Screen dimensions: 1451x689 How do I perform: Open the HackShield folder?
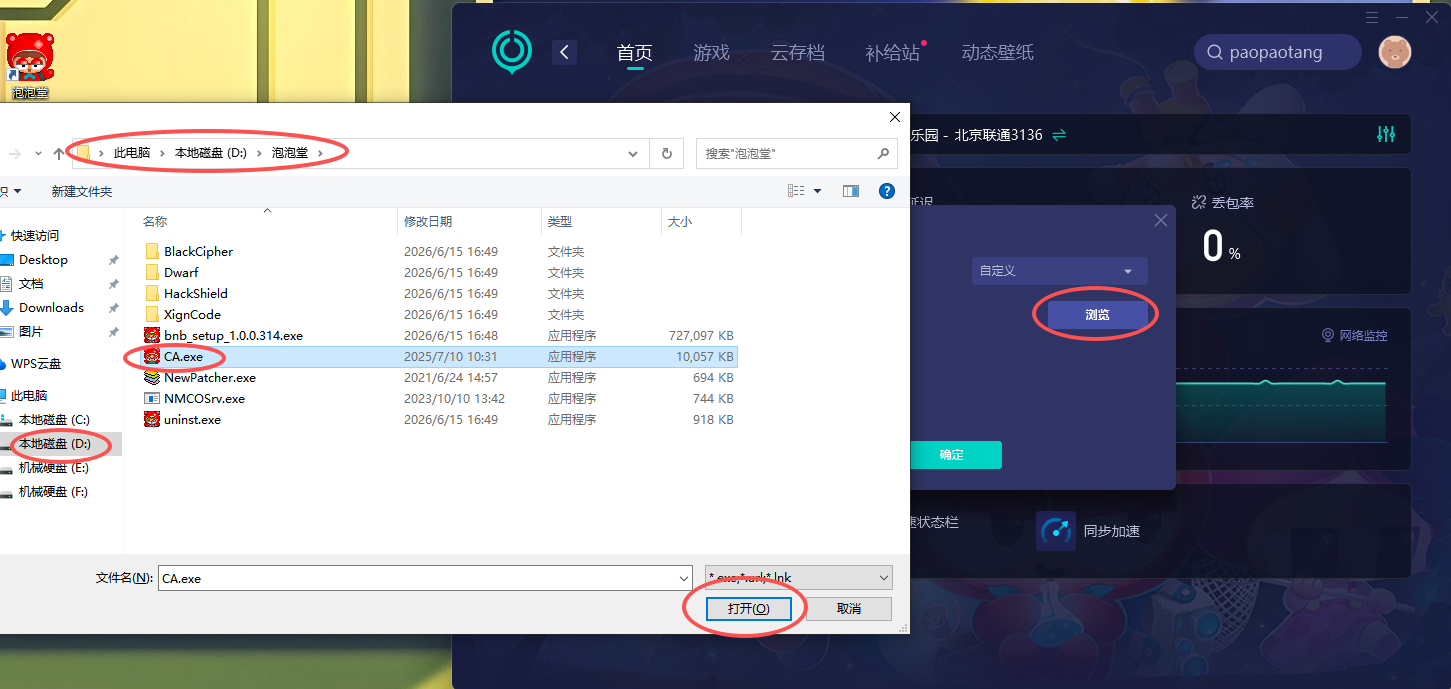[x=196, y=293]
